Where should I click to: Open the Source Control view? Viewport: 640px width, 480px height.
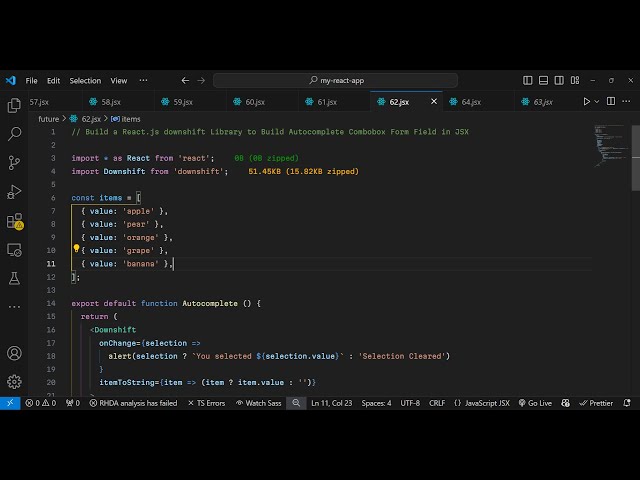click(14, 162)
